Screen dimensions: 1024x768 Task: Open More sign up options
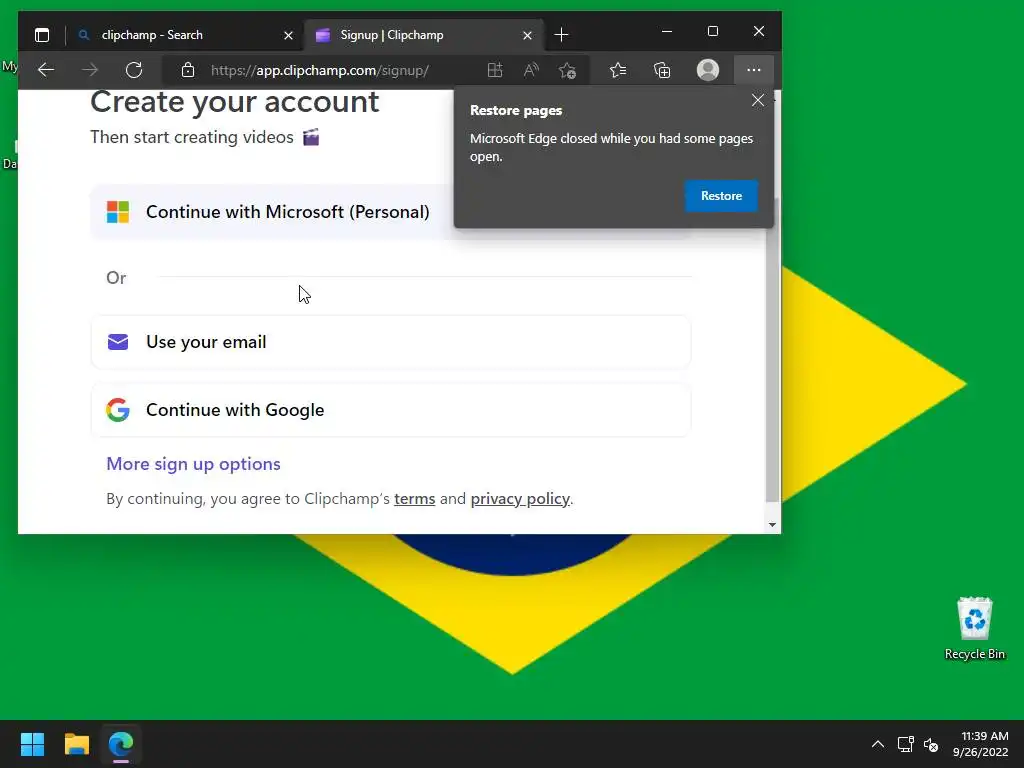click(x=193, y=464)
